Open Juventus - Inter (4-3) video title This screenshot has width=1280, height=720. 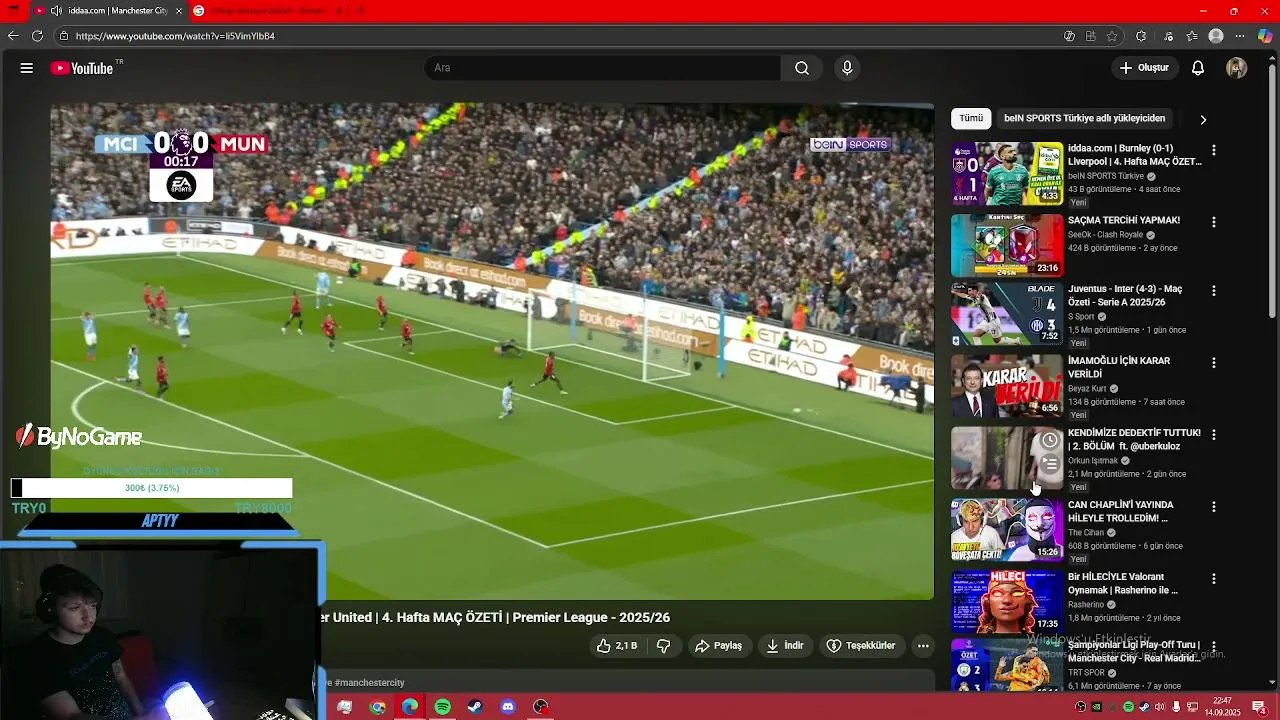[1125, 295]
